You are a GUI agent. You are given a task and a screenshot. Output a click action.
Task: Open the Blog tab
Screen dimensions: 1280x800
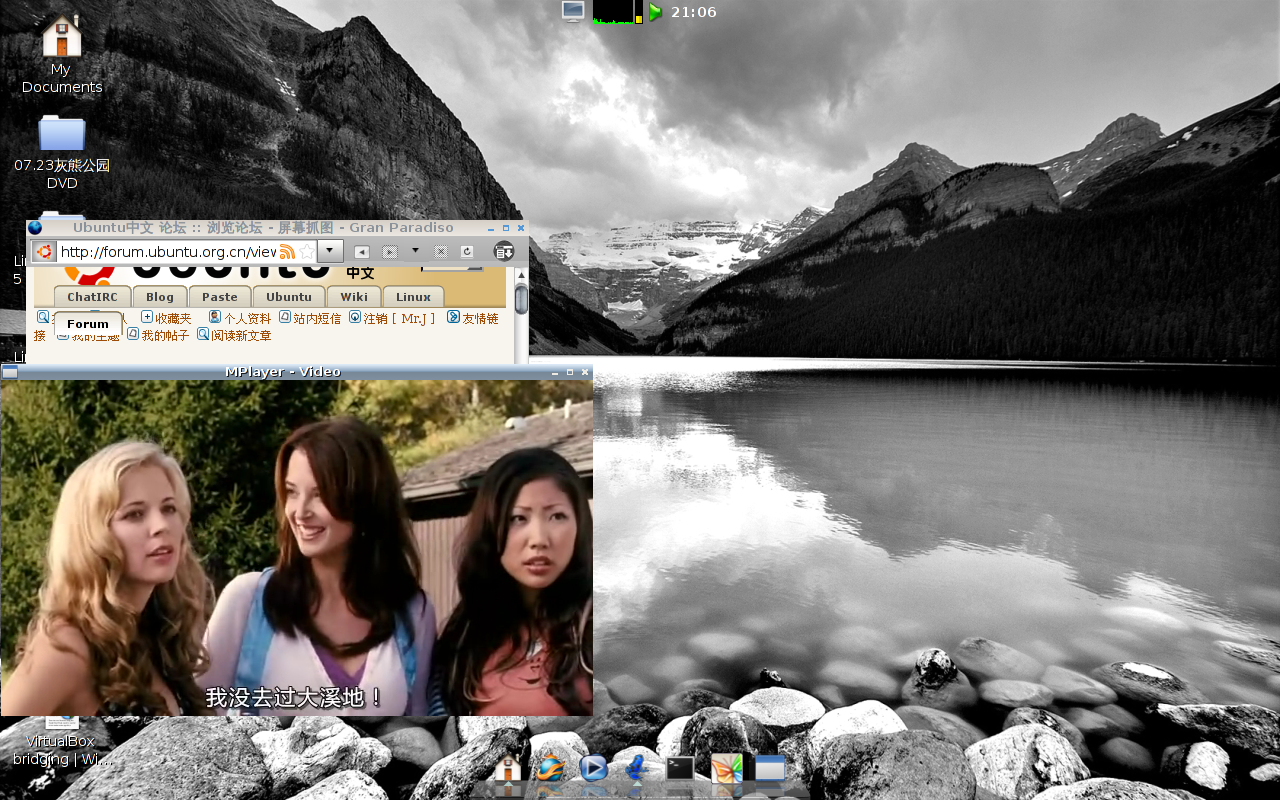tap(160, 297)
